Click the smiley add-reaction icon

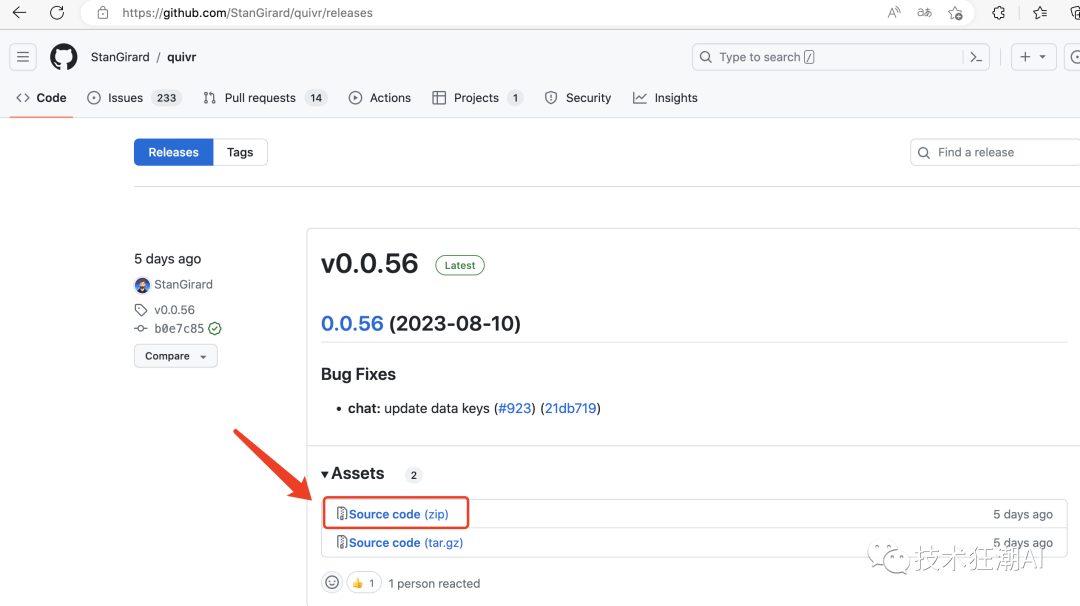pos(332,582)
